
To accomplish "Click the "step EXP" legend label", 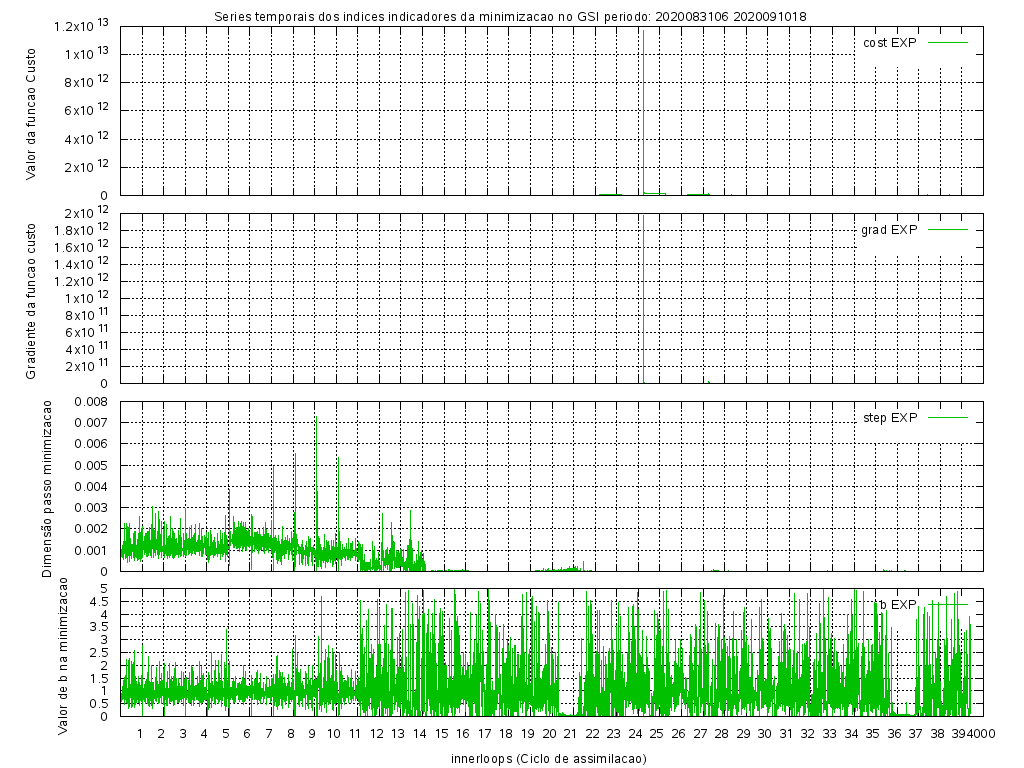I will (889, 417).
